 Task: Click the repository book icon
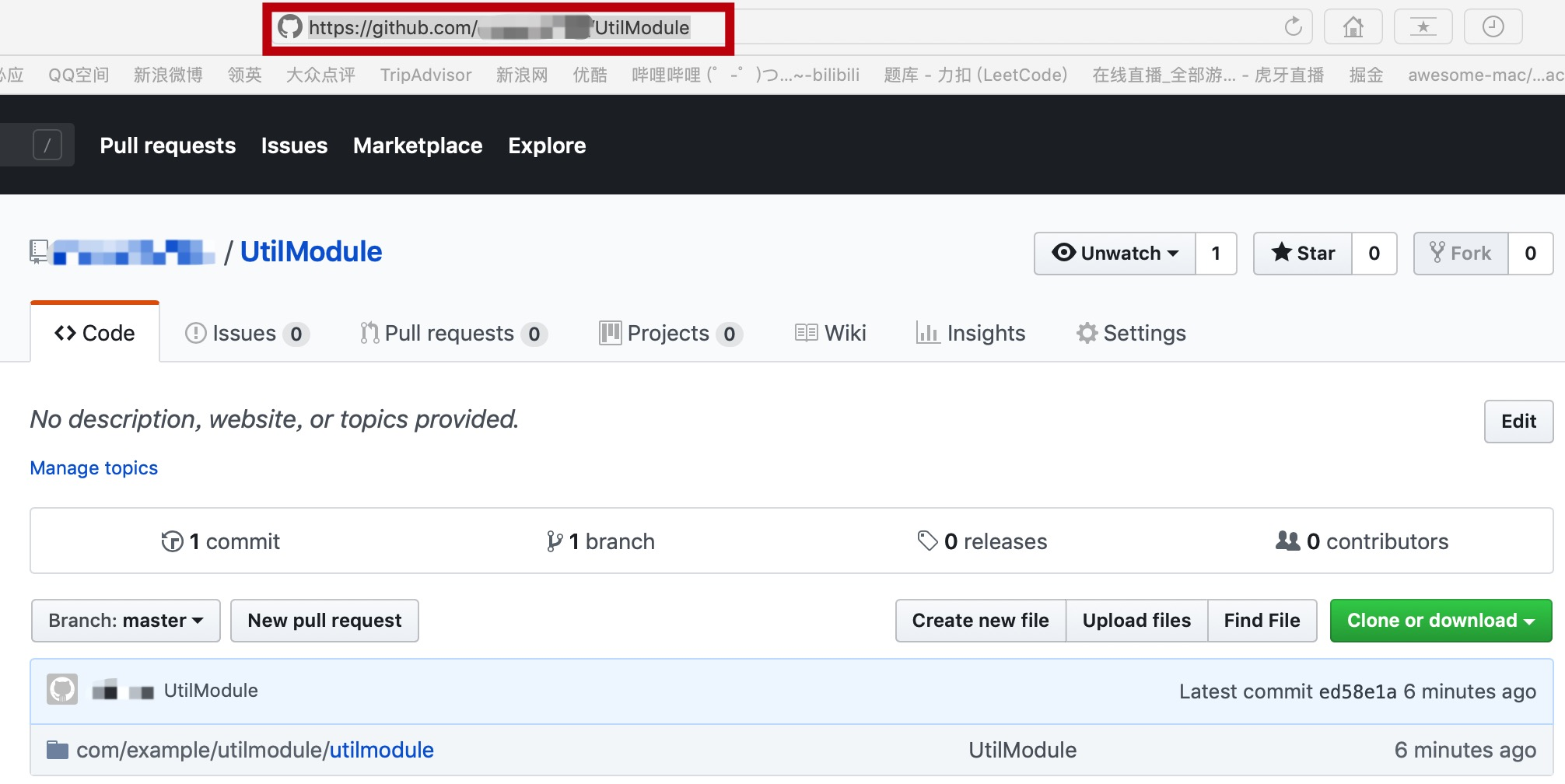[38, 252]
